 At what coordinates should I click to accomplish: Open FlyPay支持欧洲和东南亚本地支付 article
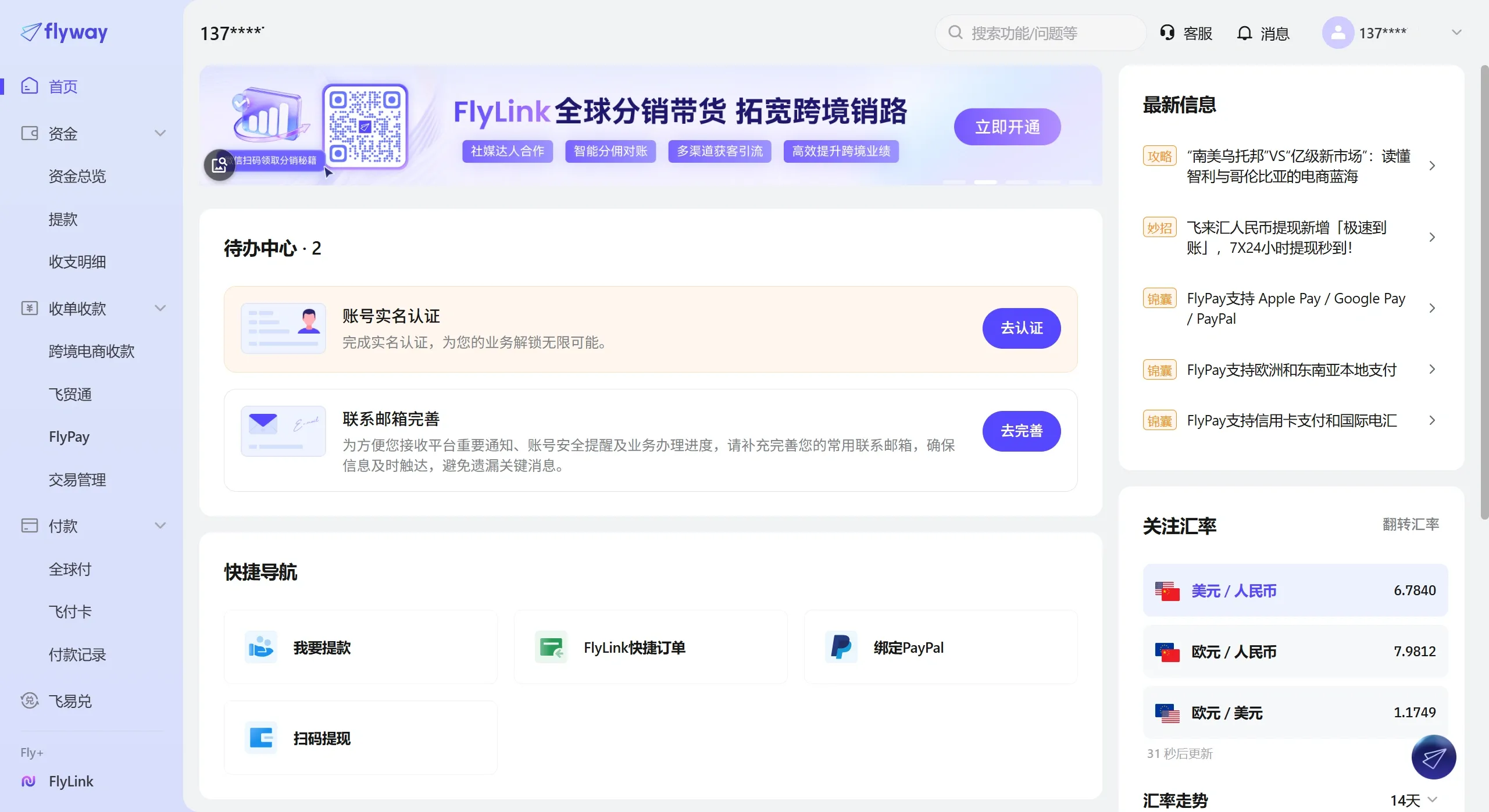point(1291,370)
